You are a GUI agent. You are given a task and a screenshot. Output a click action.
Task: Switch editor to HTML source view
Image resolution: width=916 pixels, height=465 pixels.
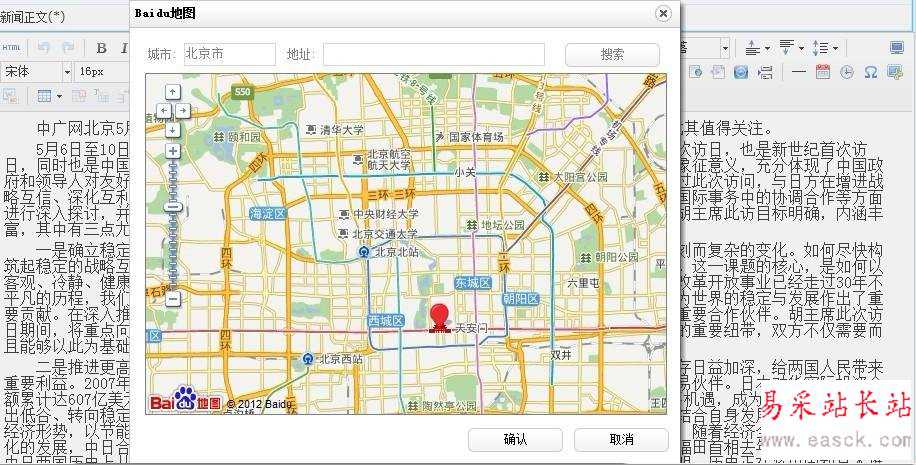click(12, 48)
